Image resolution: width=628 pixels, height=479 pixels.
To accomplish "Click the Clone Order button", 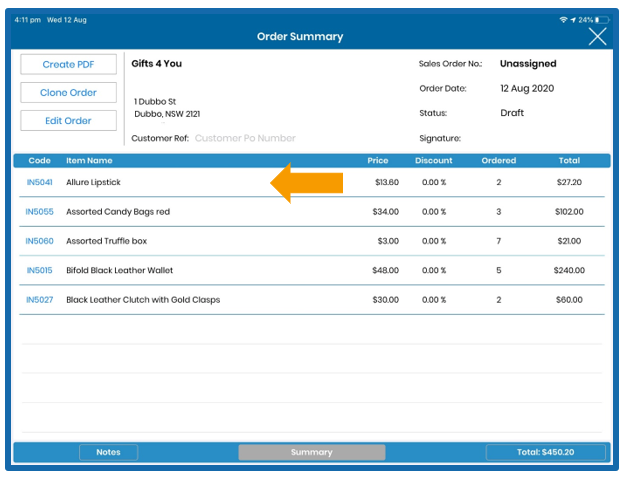I will 68,93.
